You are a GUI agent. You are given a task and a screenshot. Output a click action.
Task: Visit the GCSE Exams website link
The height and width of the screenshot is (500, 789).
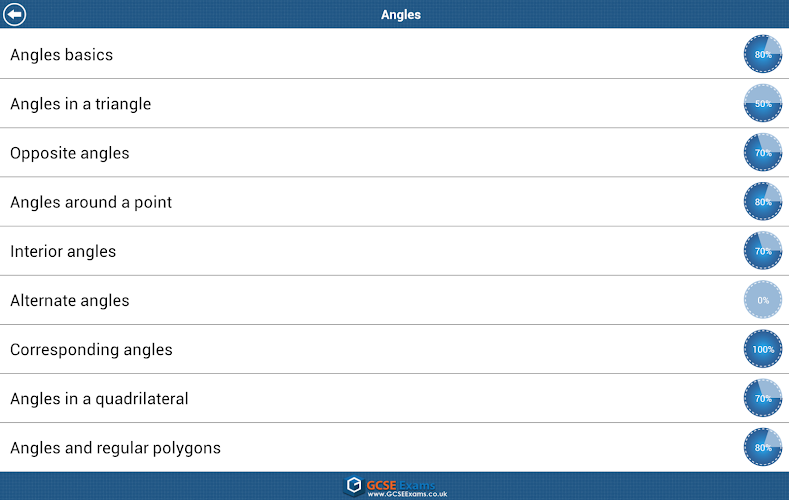pos(397,487)
